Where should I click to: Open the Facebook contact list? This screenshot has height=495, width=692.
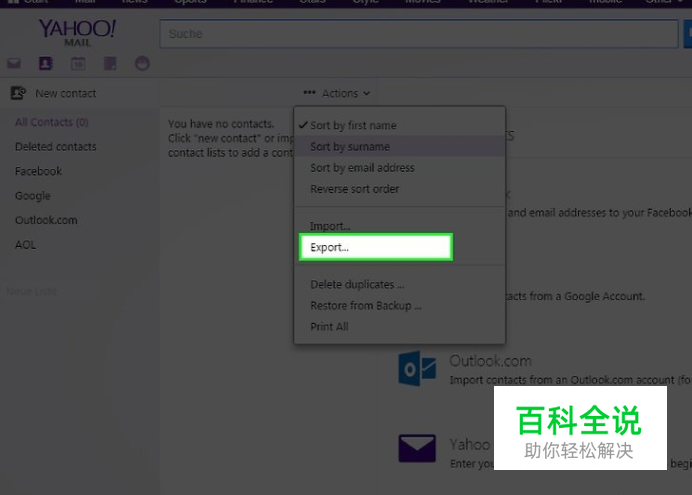(38, 171)
